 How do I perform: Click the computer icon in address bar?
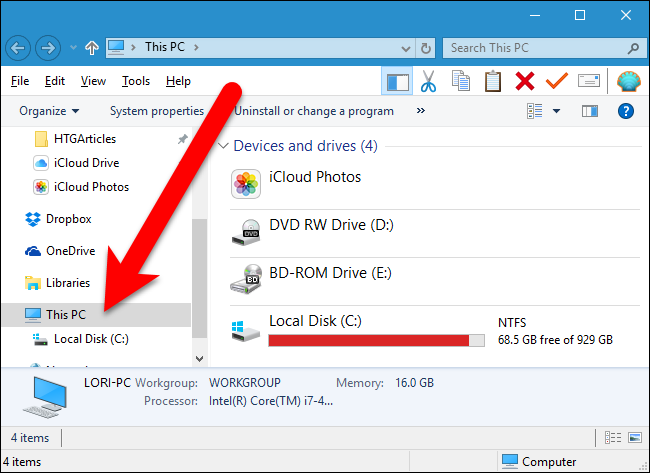[x=116, y=48]
